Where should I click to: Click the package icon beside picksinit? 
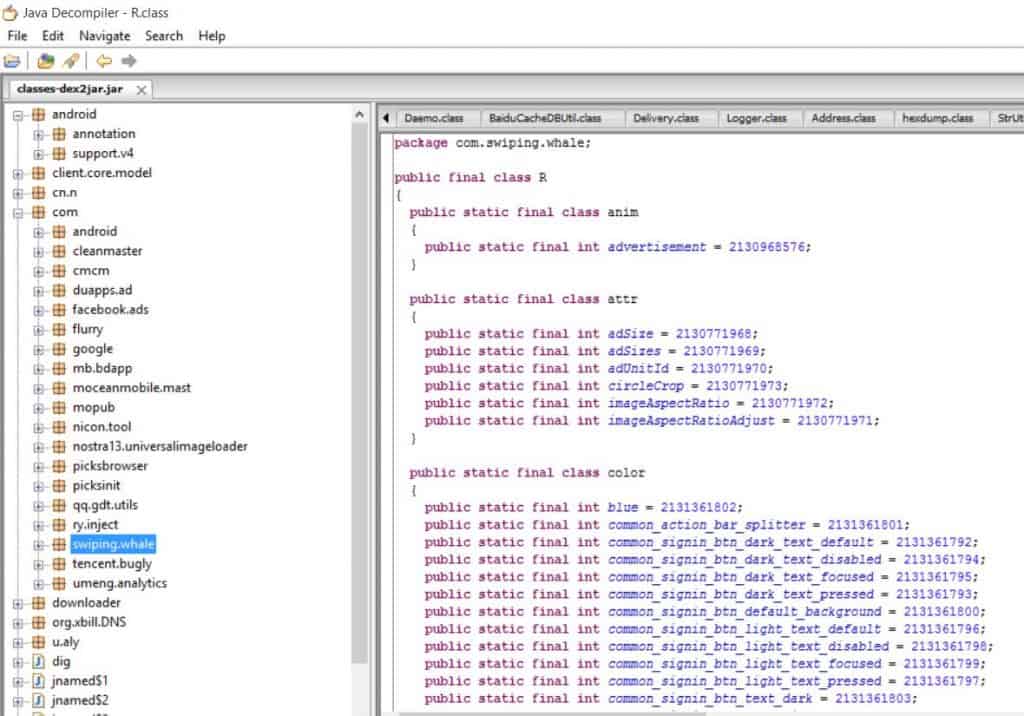[x=59, y=486]
